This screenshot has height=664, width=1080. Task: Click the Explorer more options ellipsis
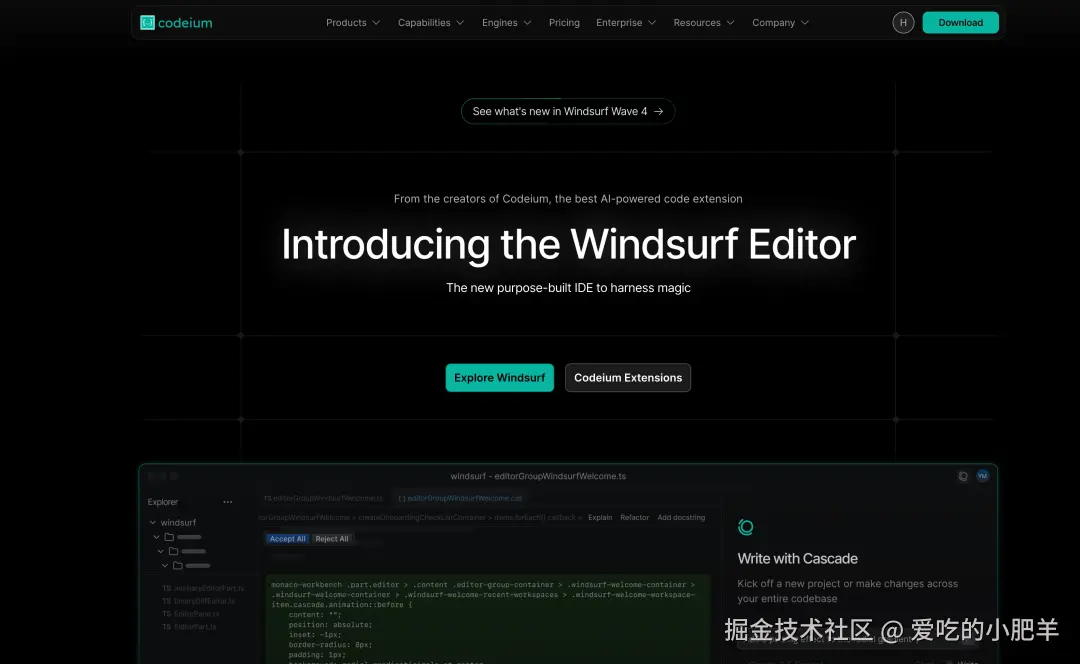[227, 502]
